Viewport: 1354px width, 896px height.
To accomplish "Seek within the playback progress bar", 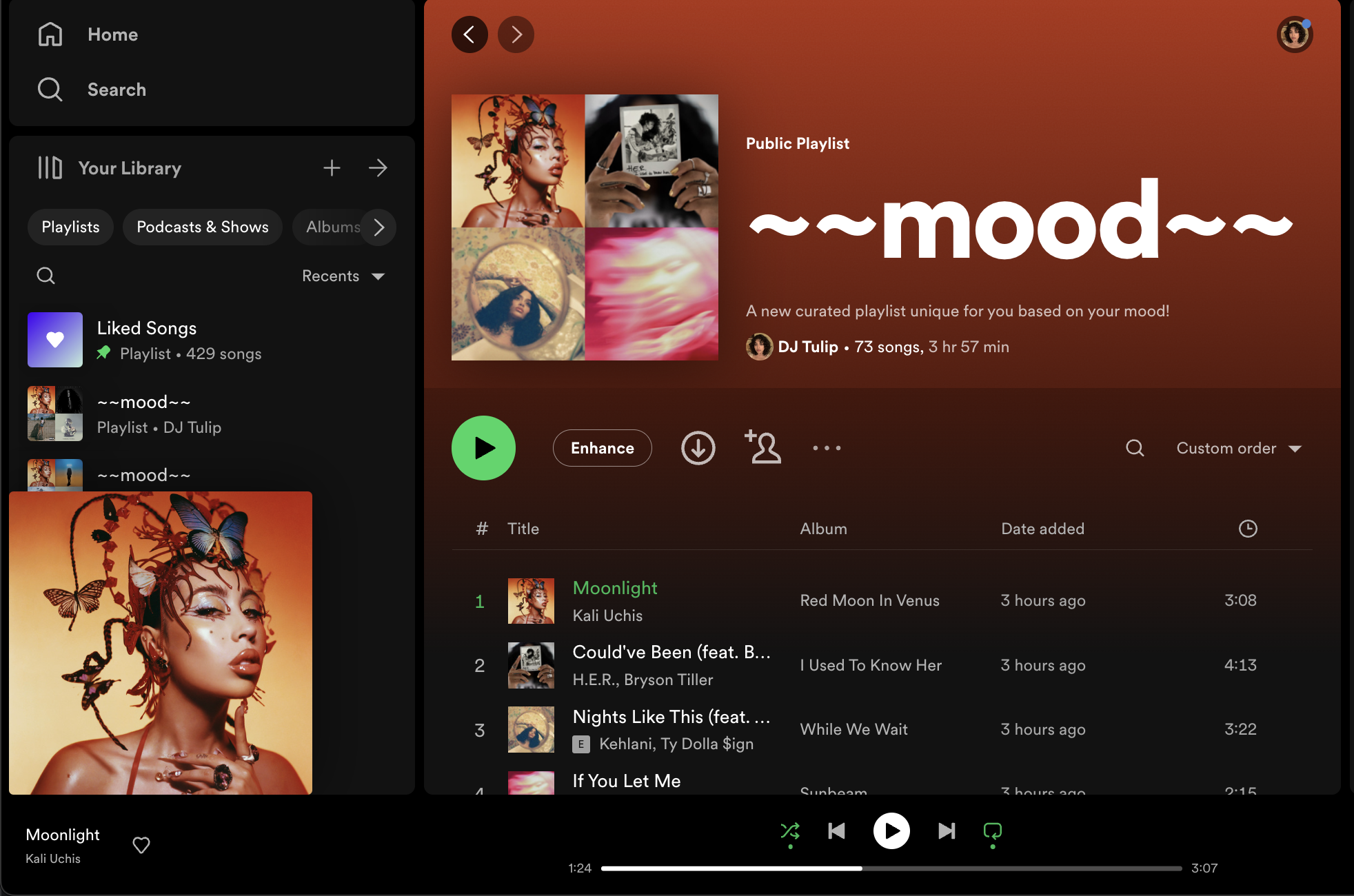I will [x=891, y=868].
